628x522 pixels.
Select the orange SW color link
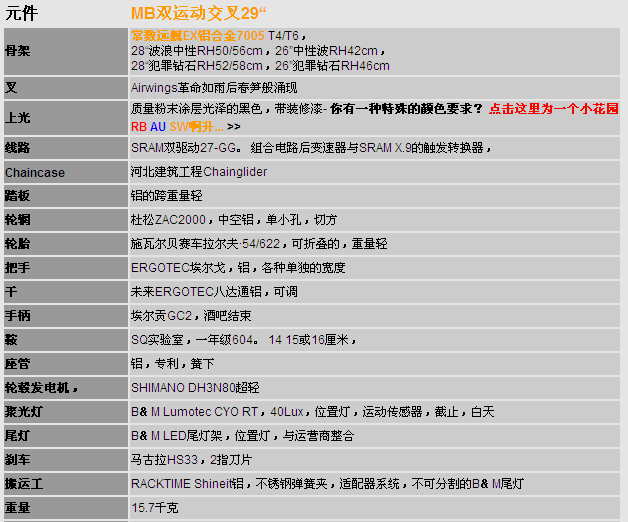(197, 127)
